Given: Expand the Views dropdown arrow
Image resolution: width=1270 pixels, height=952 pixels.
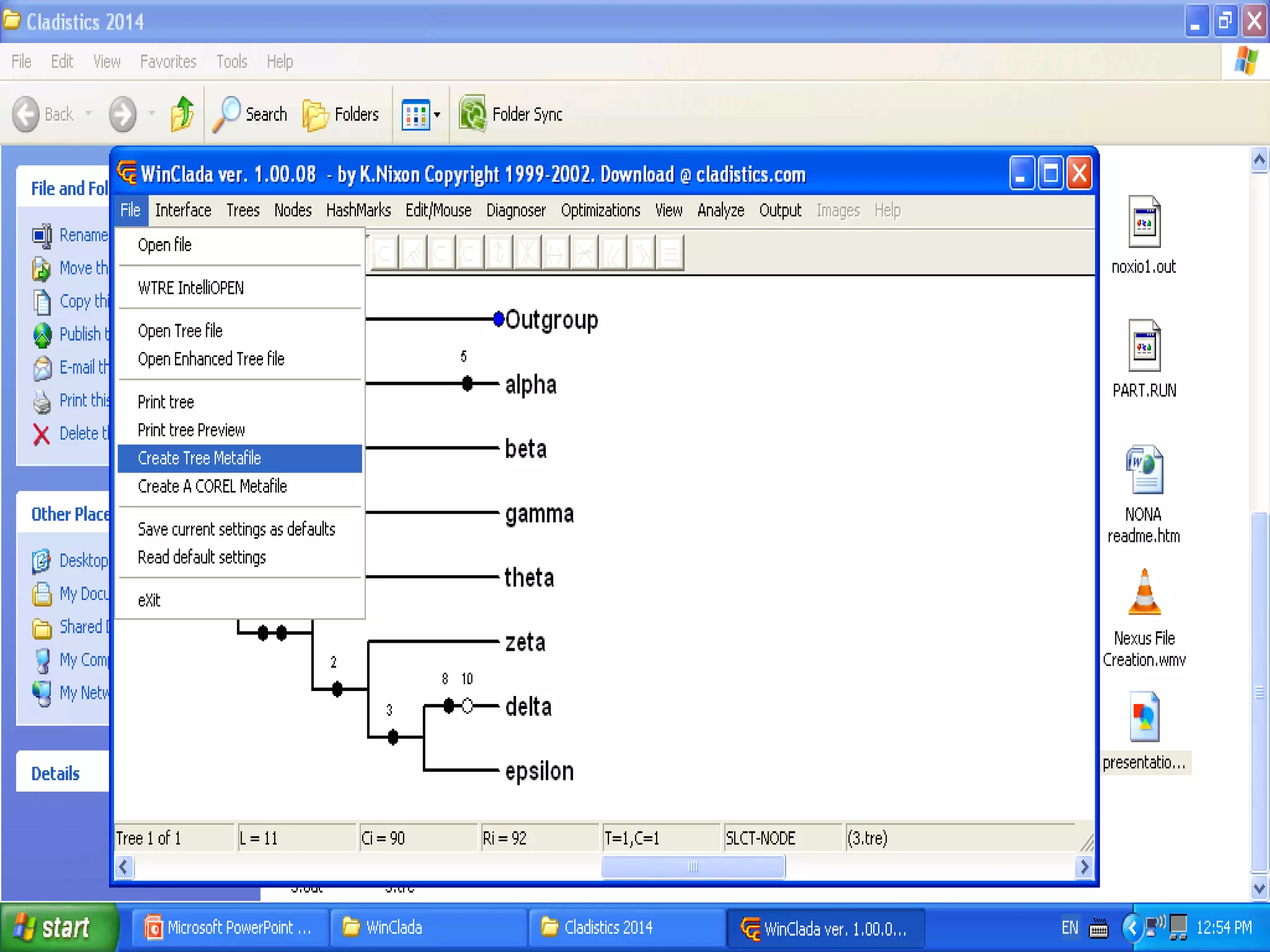Looking at the screenshot, I should pos(437,114).
